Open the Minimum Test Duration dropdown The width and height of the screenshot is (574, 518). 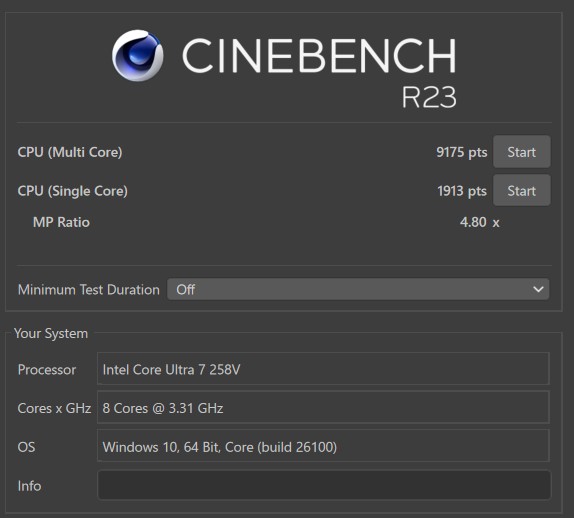tap(358, 290)
